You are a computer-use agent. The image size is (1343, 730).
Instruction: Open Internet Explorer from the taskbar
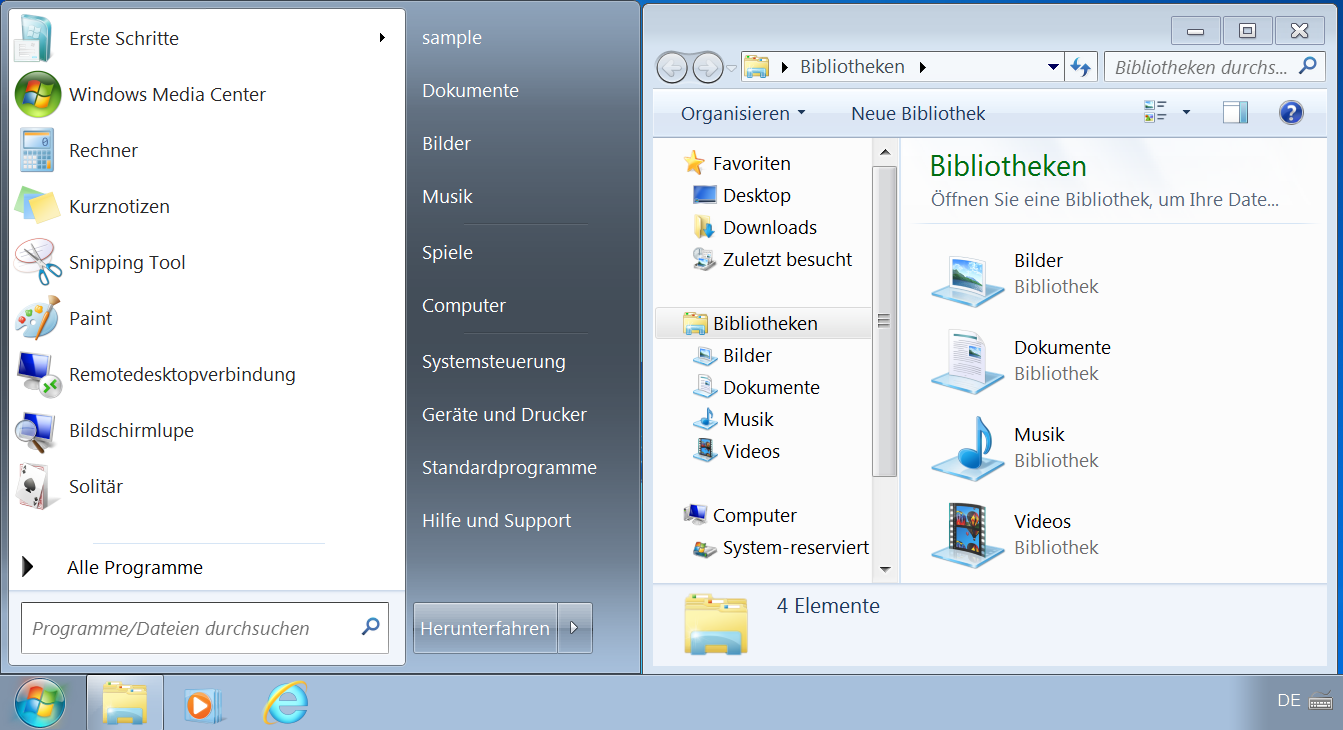click(285, 703)
